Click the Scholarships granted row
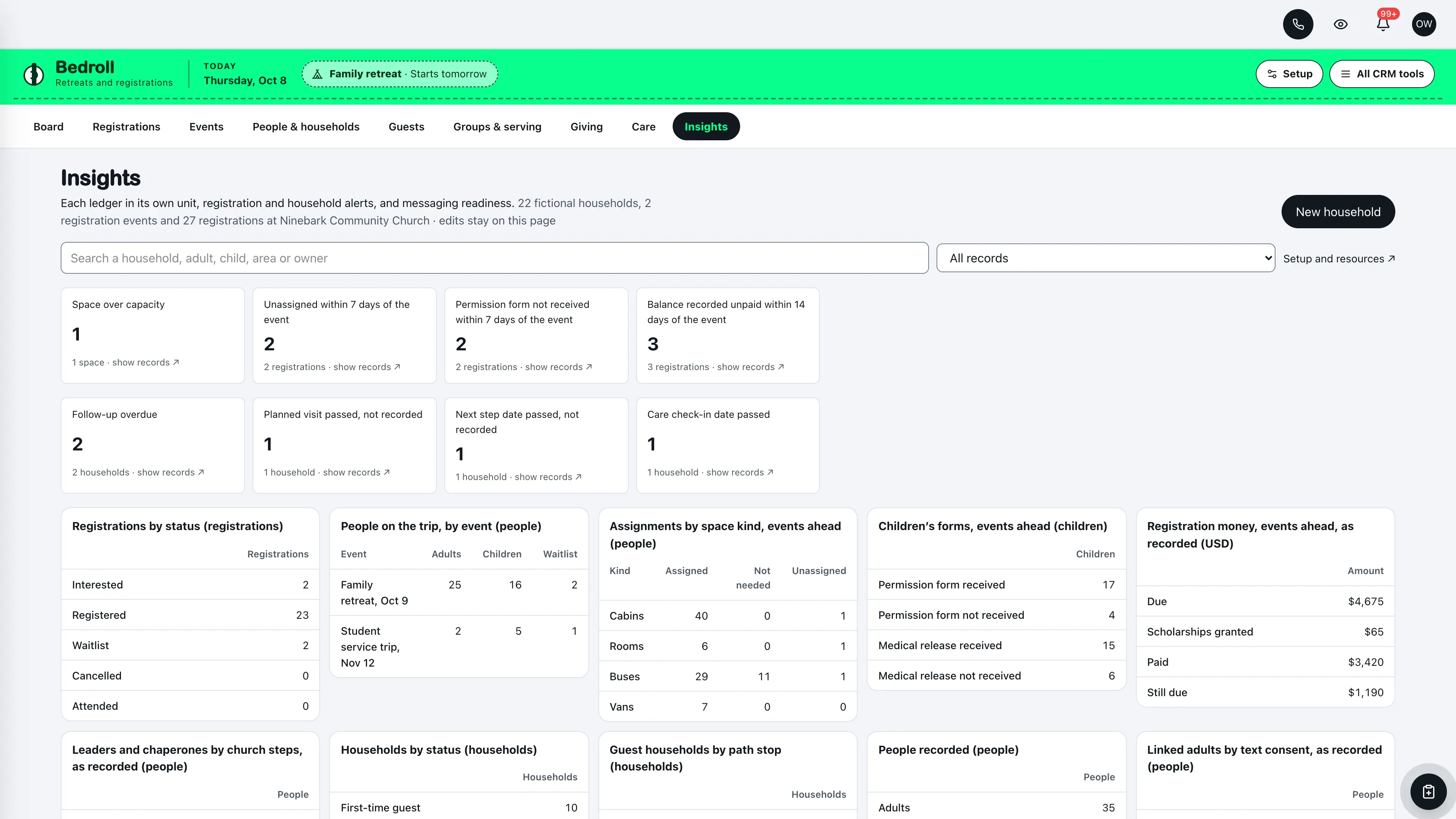 tap(1265, 631)
